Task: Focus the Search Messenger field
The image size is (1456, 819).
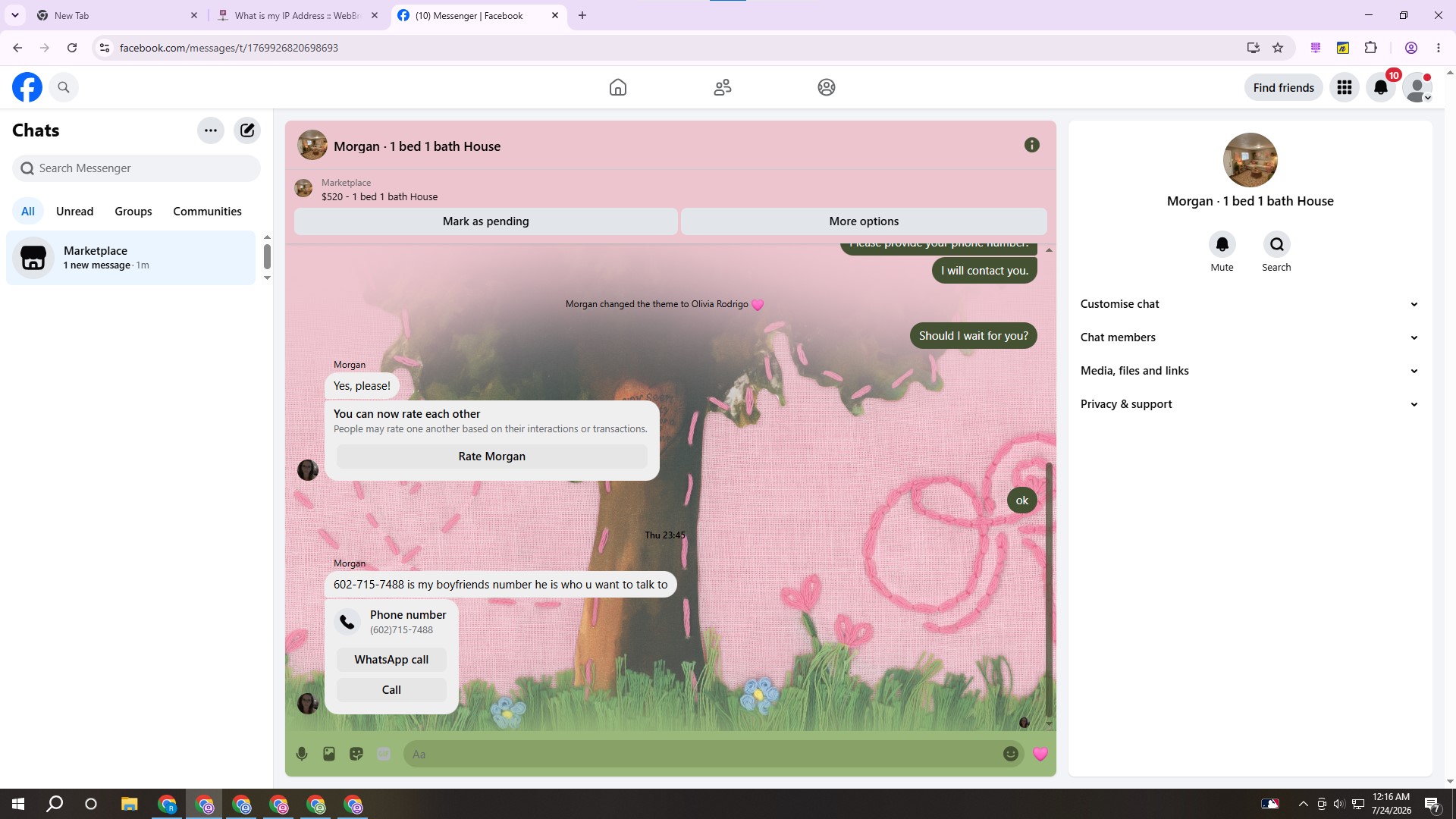Action: pyautogui.click(x=136, y=168)
